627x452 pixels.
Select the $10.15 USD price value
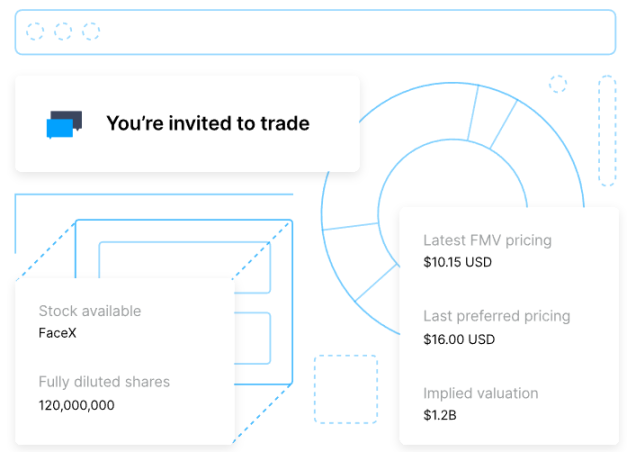click(x=458, y=263)
